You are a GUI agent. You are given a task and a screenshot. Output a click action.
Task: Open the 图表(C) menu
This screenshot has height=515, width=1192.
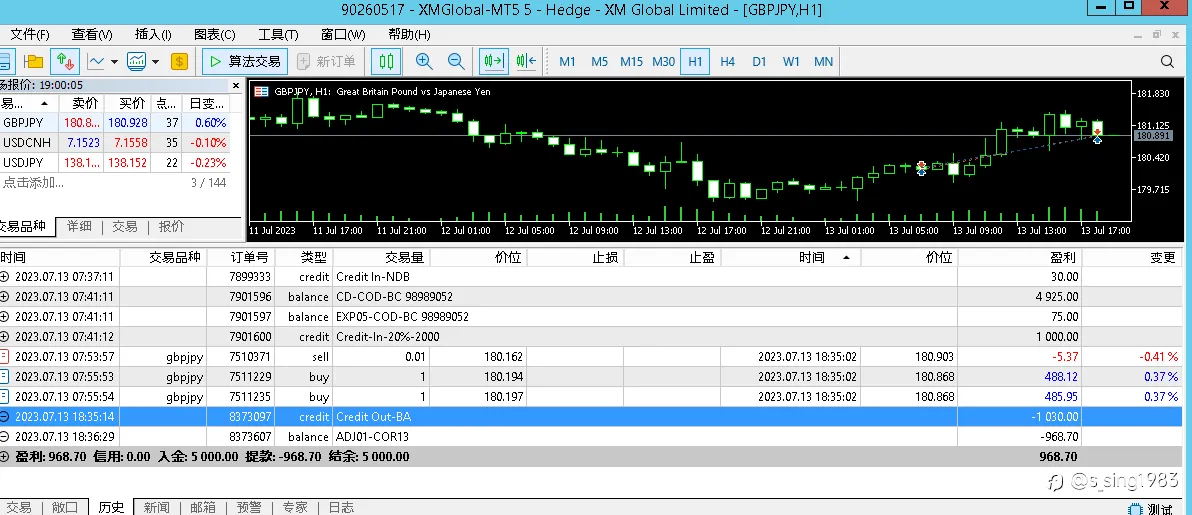[x=214, y=34]
